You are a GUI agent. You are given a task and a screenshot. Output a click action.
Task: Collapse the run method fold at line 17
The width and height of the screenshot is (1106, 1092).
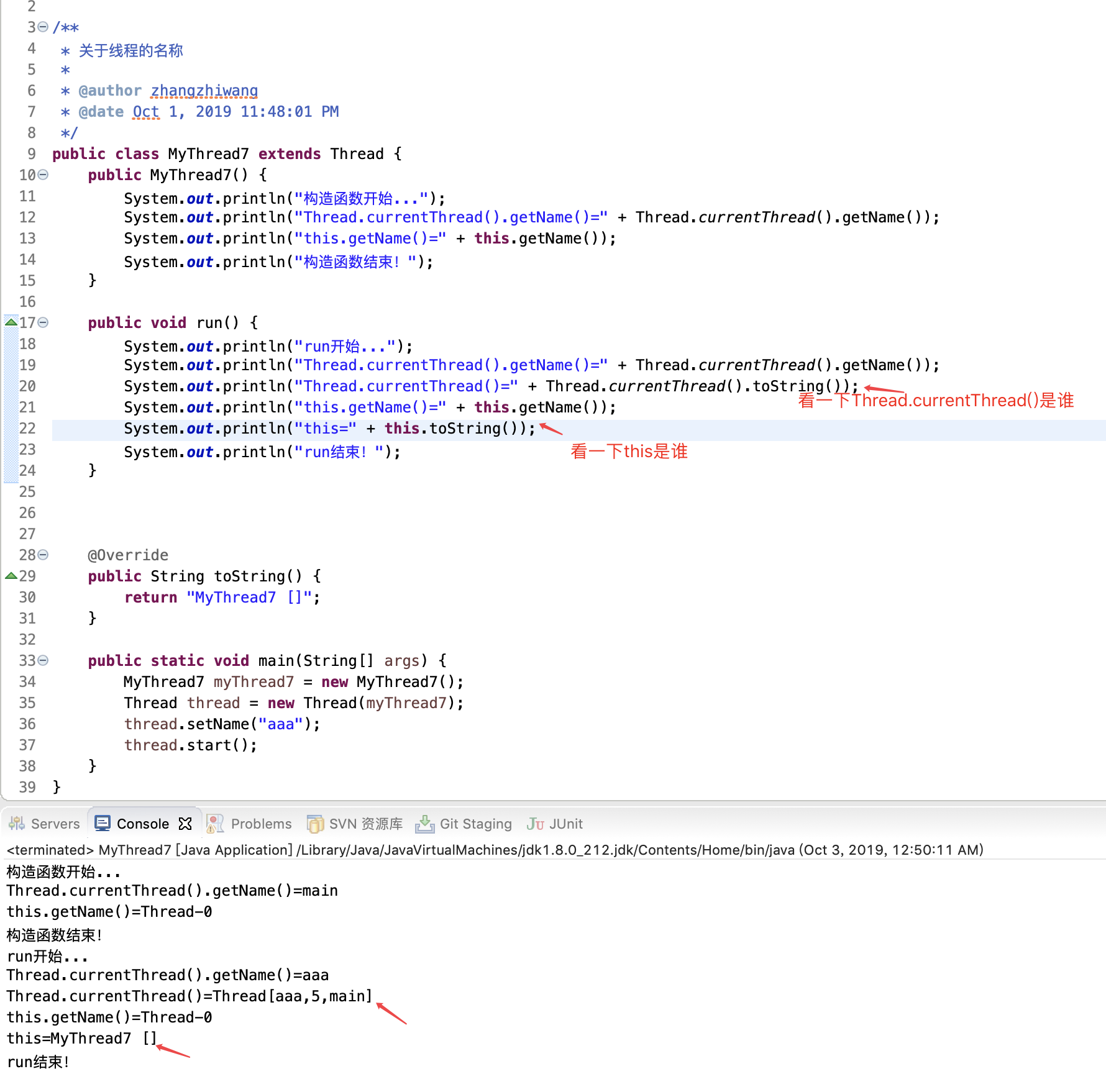pos(42,322)
